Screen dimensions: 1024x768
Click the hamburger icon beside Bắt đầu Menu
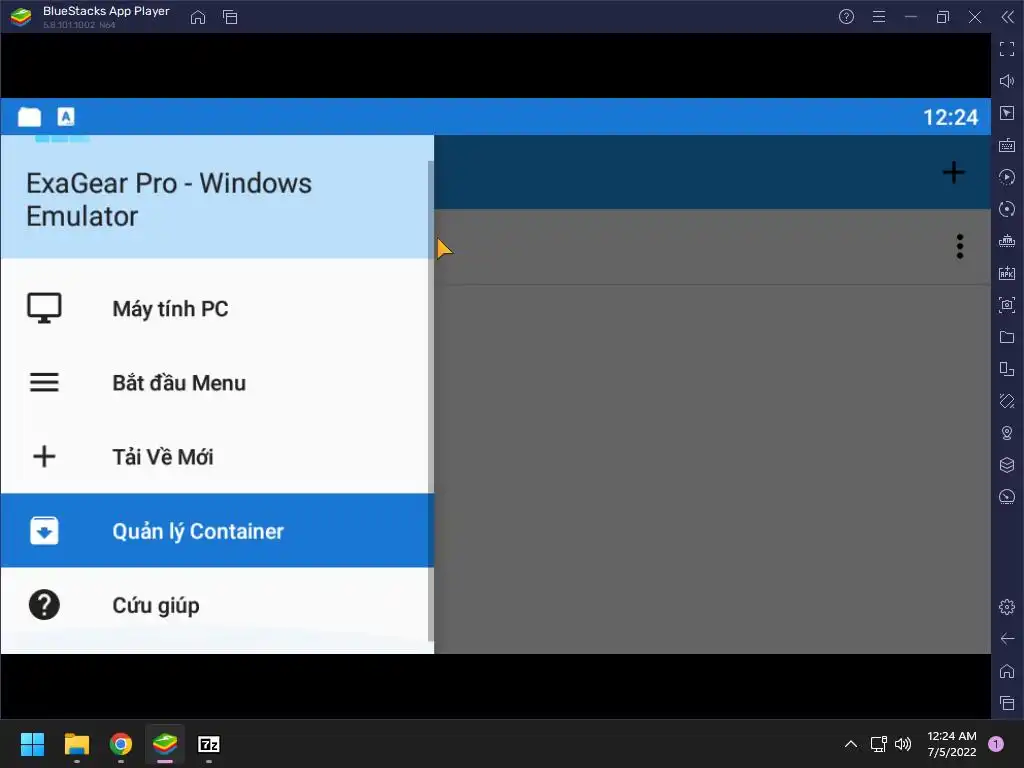click(44, 382)
